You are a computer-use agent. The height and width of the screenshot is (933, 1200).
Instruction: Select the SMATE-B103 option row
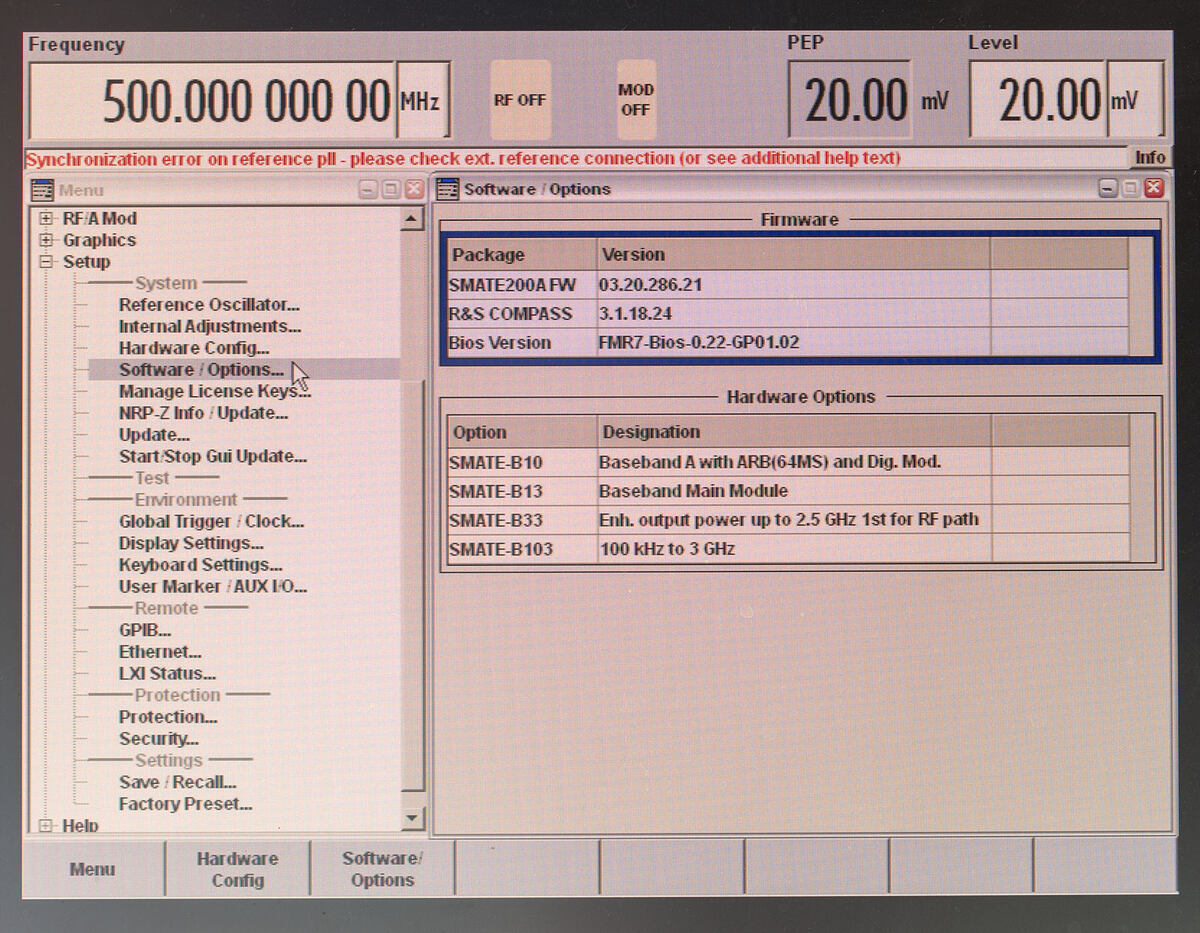click(x=788, y=549)
